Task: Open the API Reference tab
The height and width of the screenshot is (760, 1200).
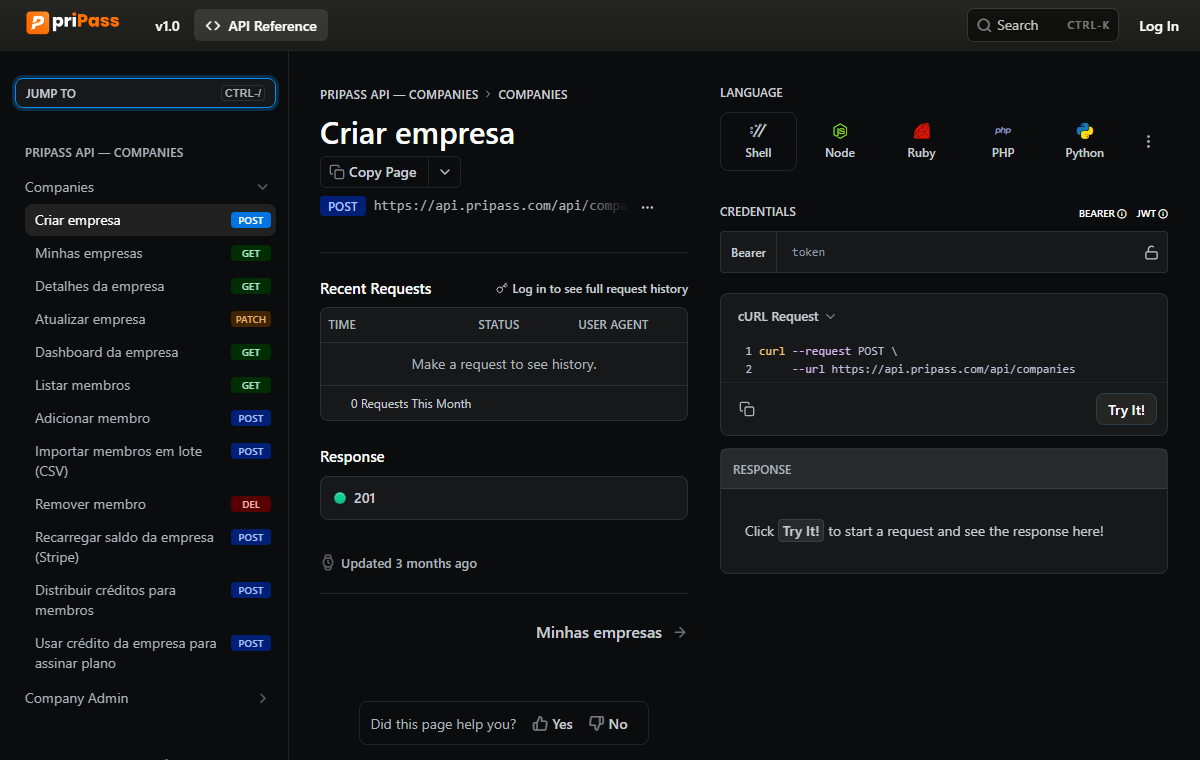Action: pos(261,26)
